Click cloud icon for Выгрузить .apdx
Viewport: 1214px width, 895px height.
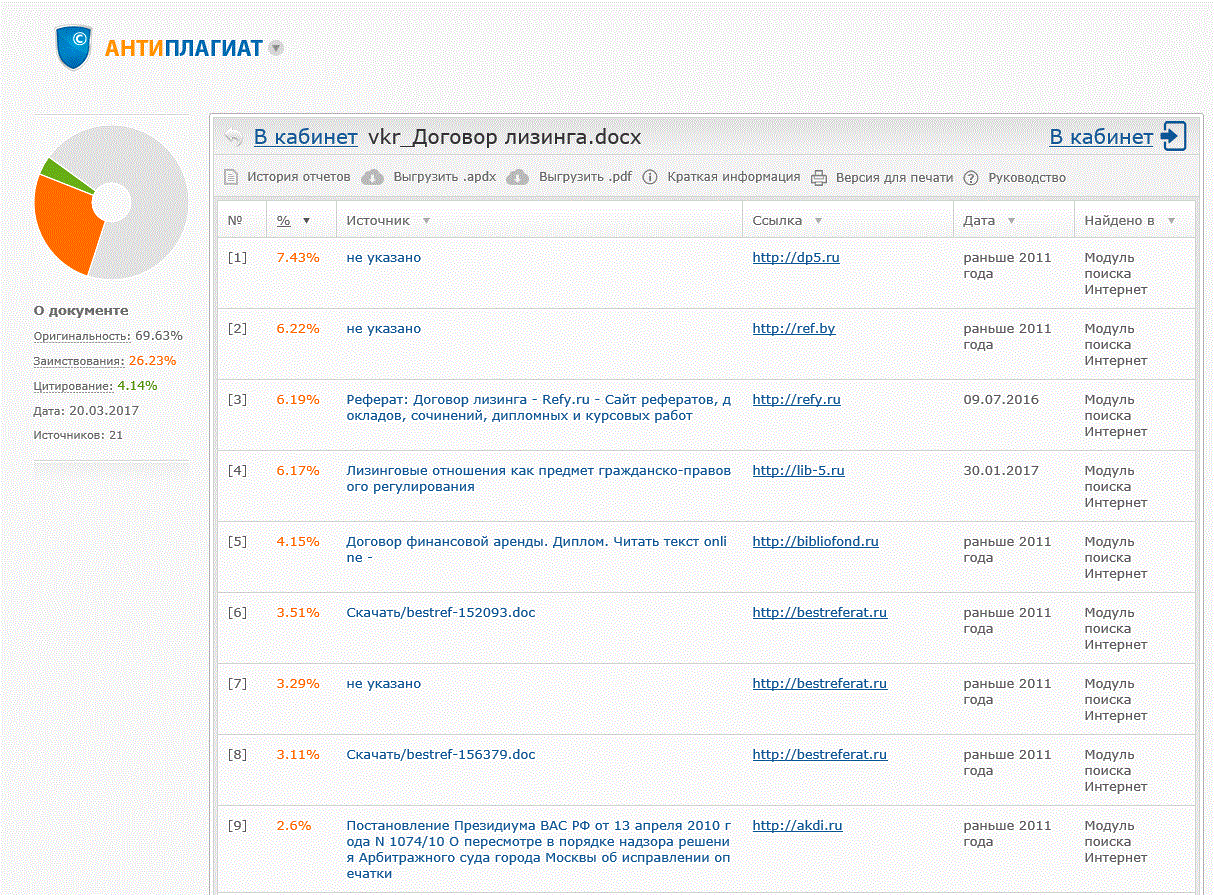coord(372,177)
